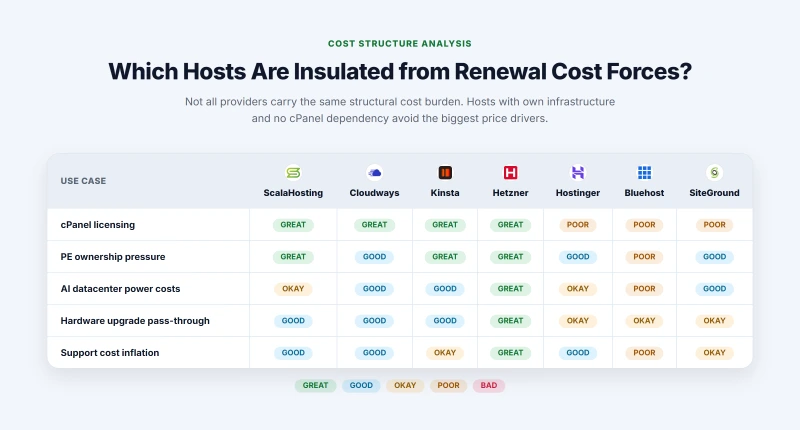
Task: Click Hostinger's cPanel licensing POOR badge
Action: pyautogui.click(x=578, y=225)
